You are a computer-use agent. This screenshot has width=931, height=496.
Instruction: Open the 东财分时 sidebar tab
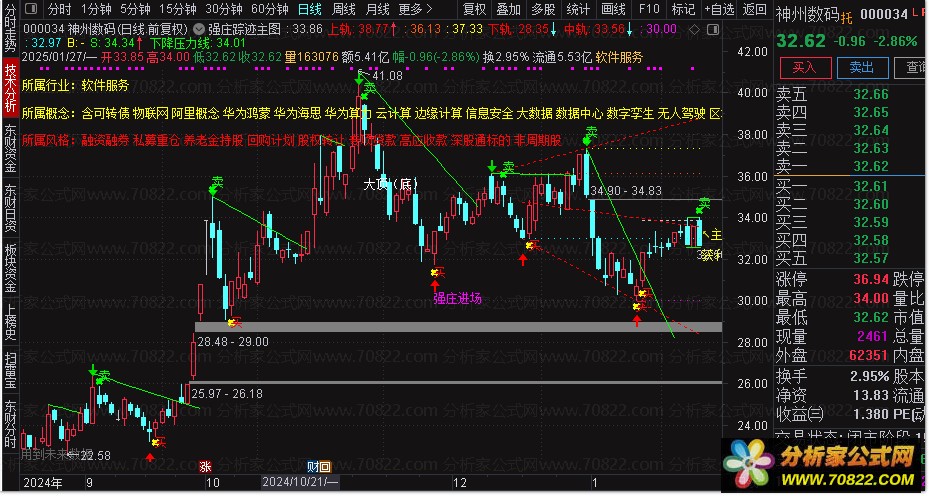10,425
